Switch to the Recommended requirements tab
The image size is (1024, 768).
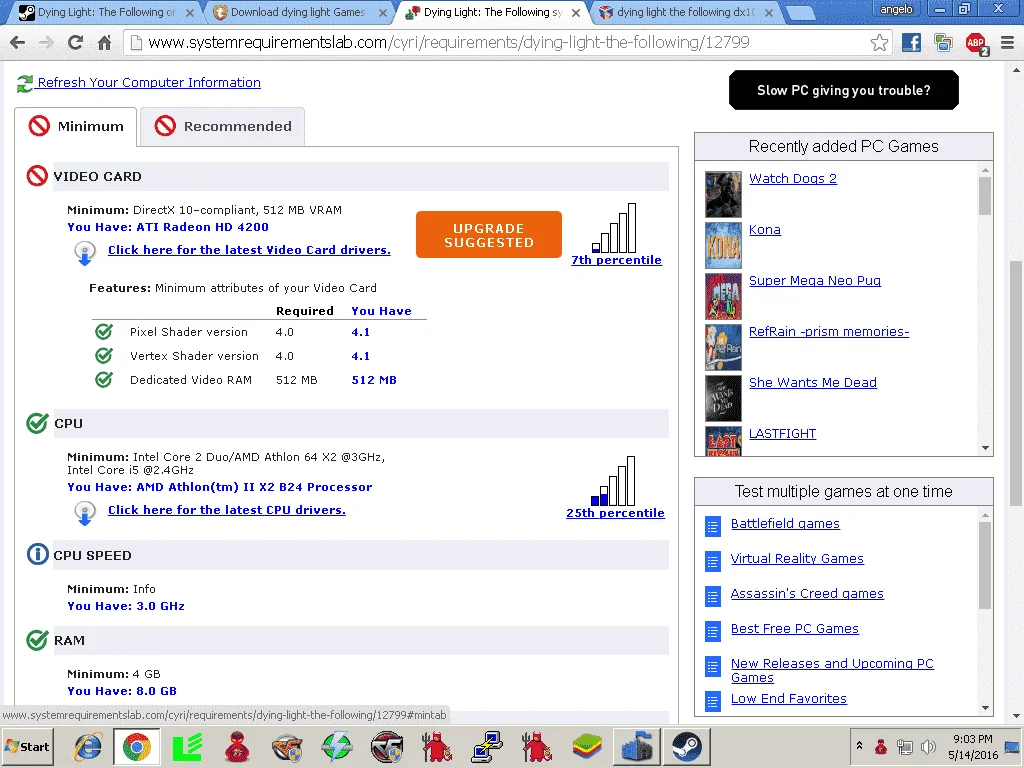[222, 127]
